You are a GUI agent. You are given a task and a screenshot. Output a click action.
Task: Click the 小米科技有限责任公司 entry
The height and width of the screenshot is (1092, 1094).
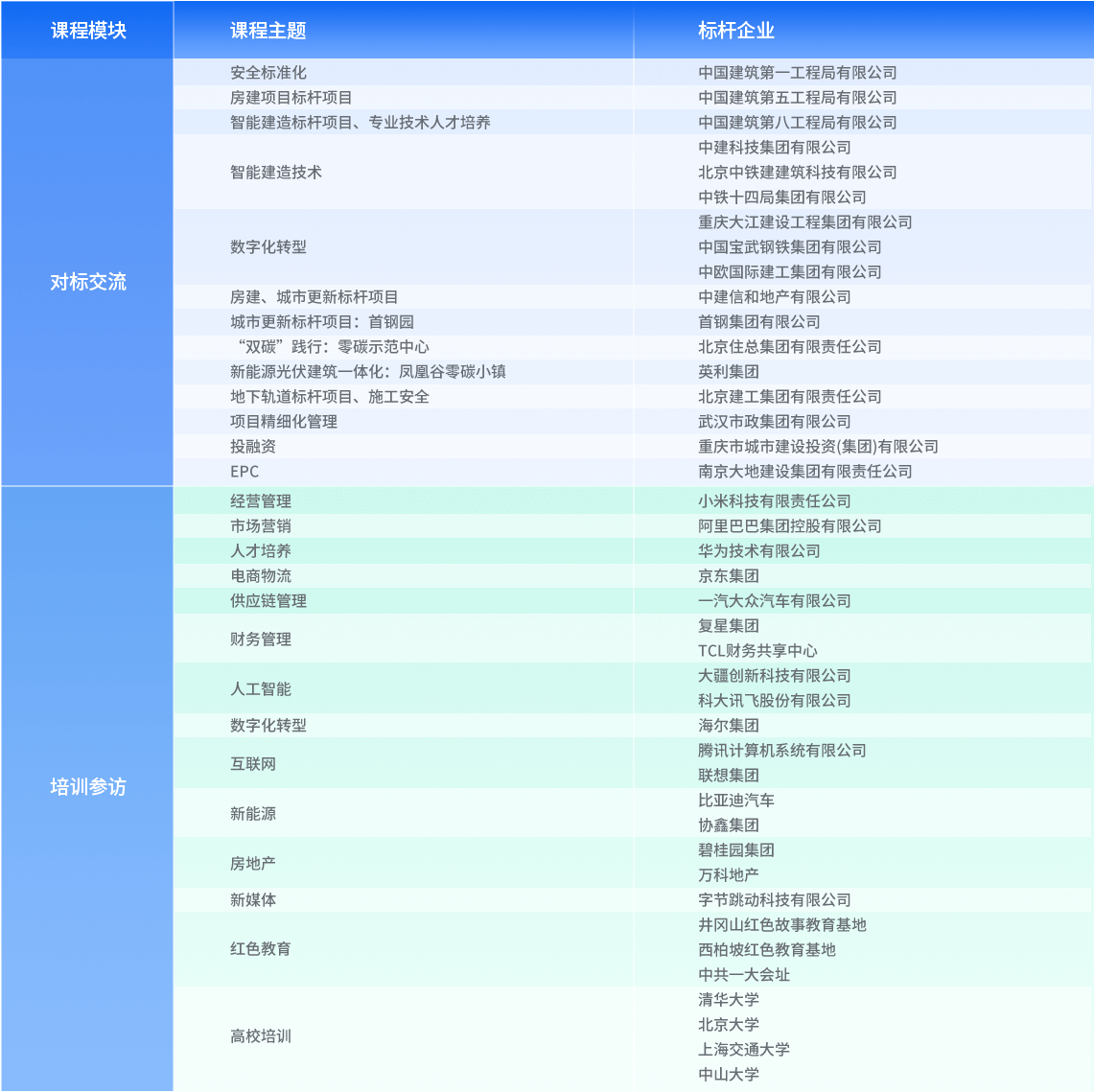[777, 500]
